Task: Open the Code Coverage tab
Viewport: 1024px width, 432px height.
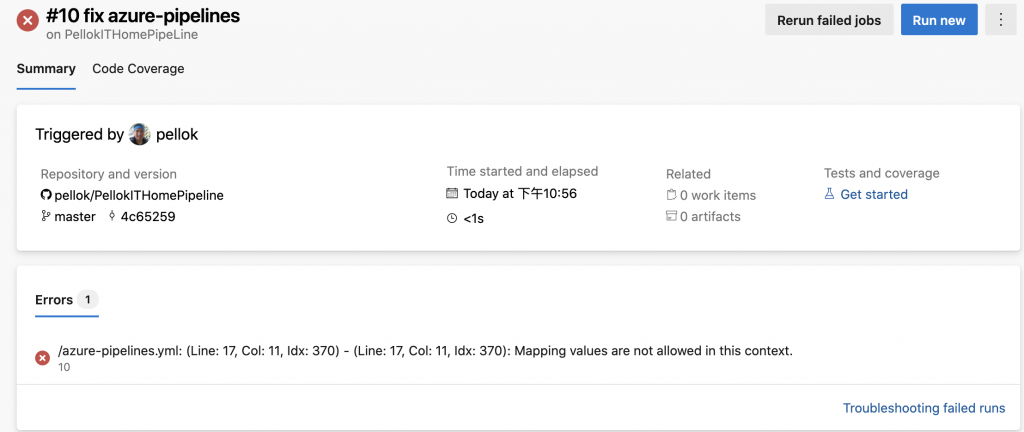Action: tap(138, 69)
